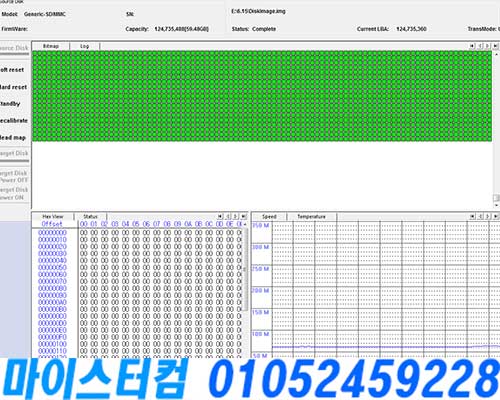The width and height of the screenshot is (500, 400).
Task: Click hex column header 00
Action: point(84,224)
